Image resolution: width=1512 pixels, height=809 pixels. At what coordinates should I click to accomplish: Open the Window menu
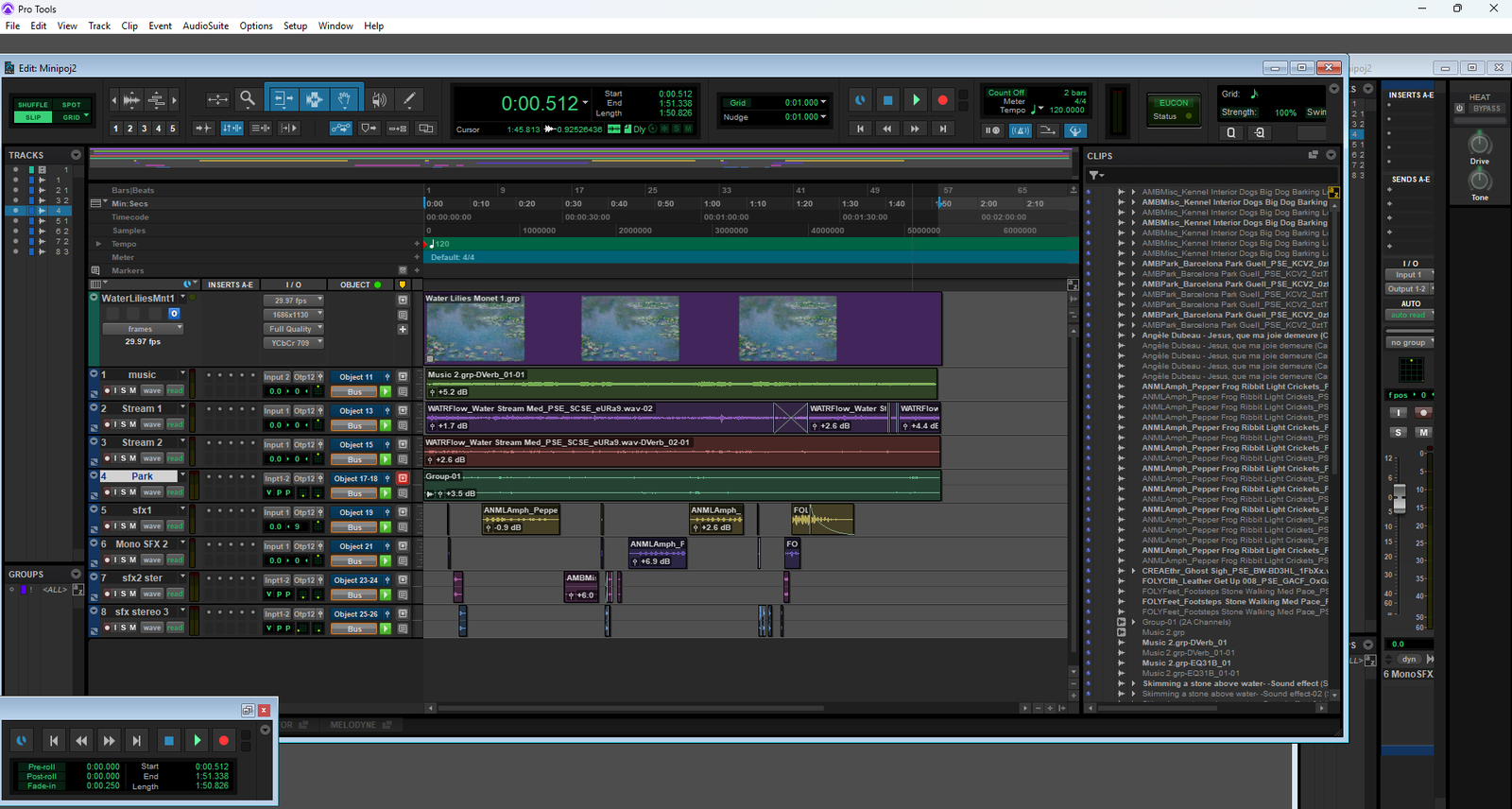click(x=335, y=26)
